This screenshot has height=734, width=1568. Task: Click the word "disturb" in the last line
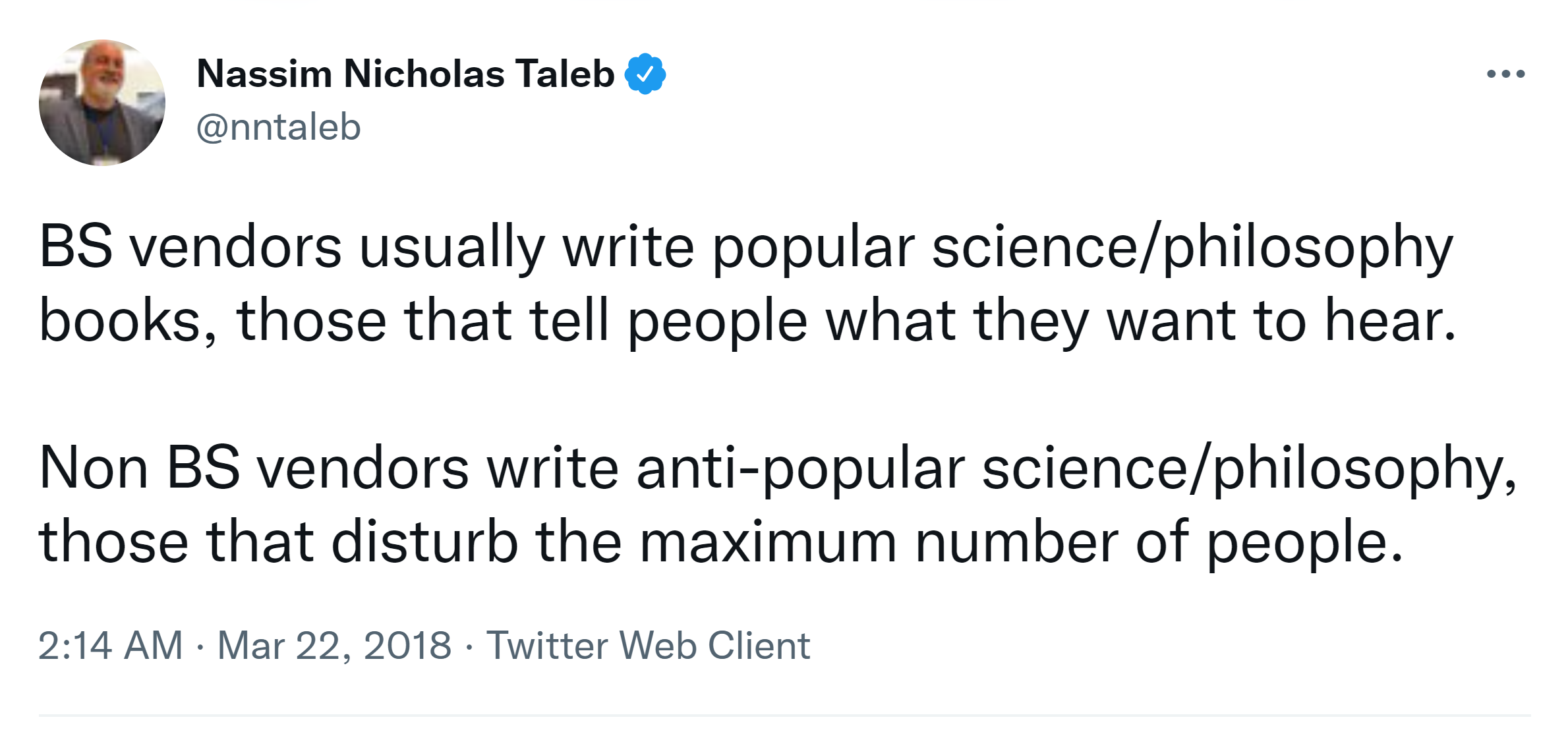424,542
